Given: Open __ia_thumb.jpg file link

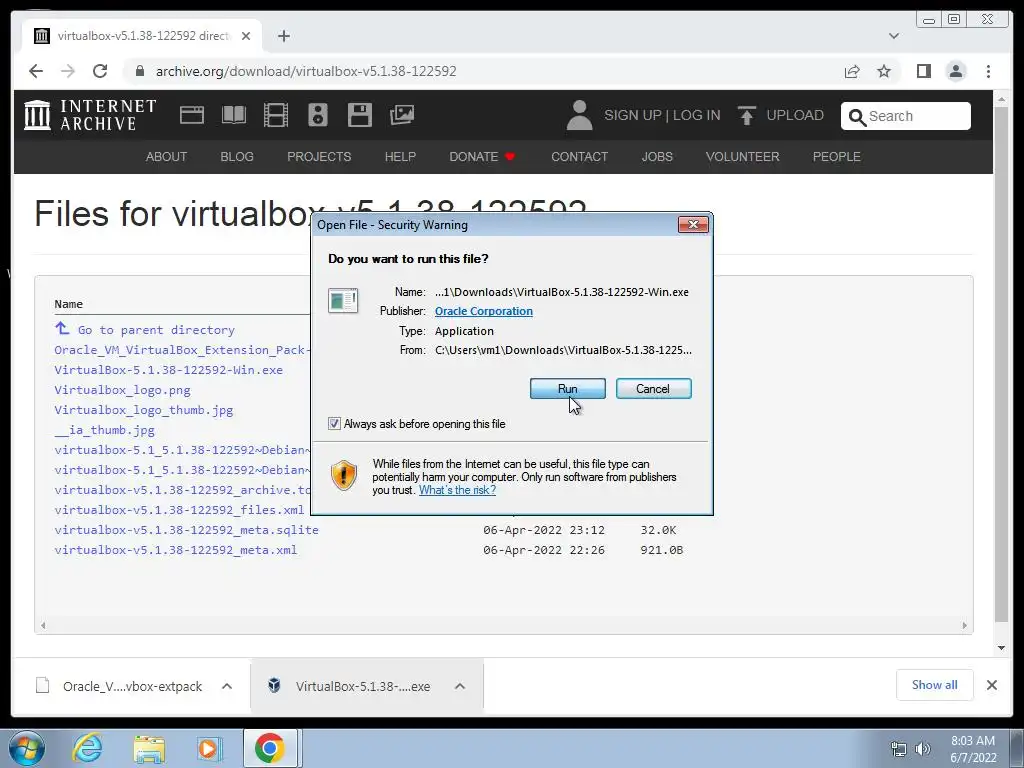Looking at the screenshot, I should (104, 430).
